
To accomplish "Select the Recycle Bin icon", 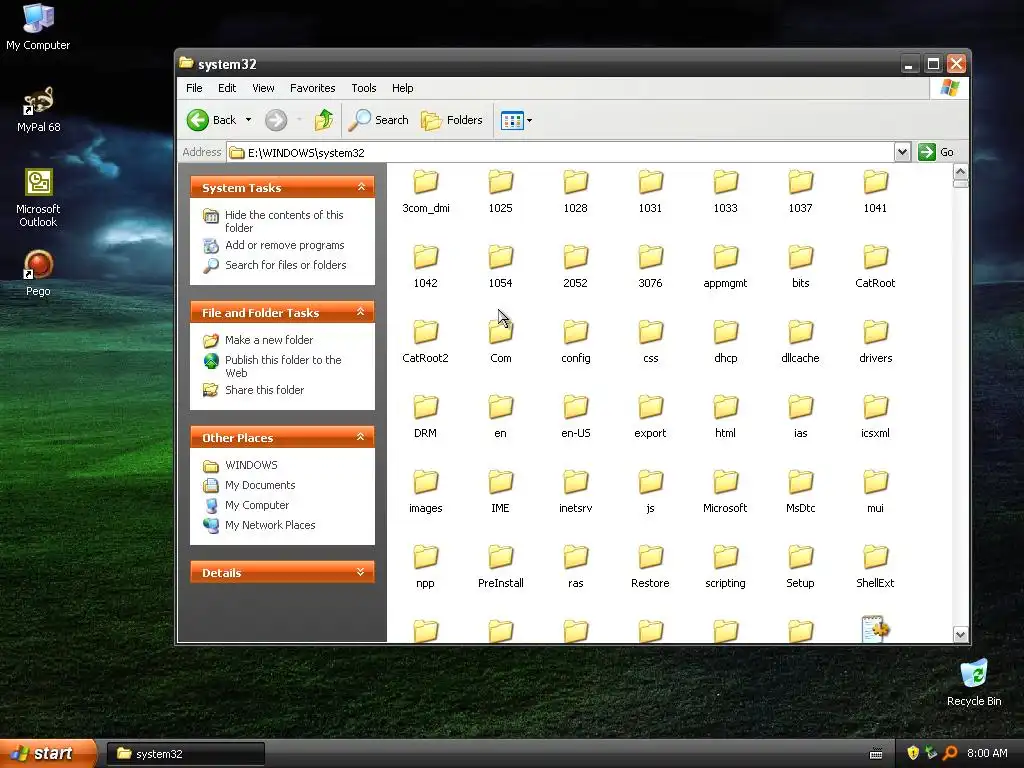I will coord(974,683).
